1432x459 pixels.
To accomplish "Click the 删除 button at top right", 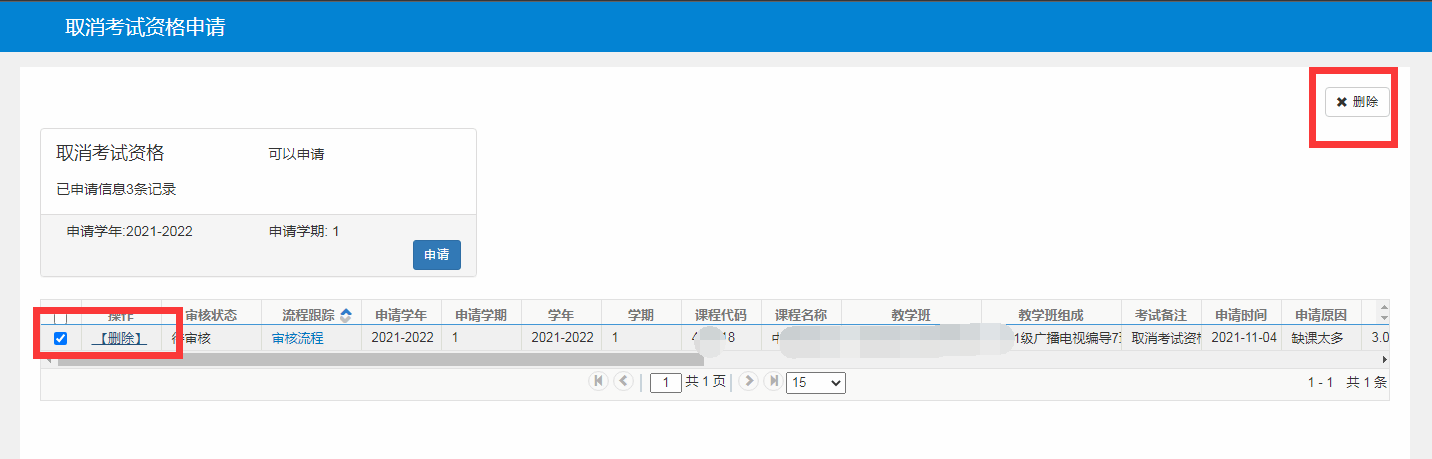I will pyautogui.click(x=1357, y=102).
